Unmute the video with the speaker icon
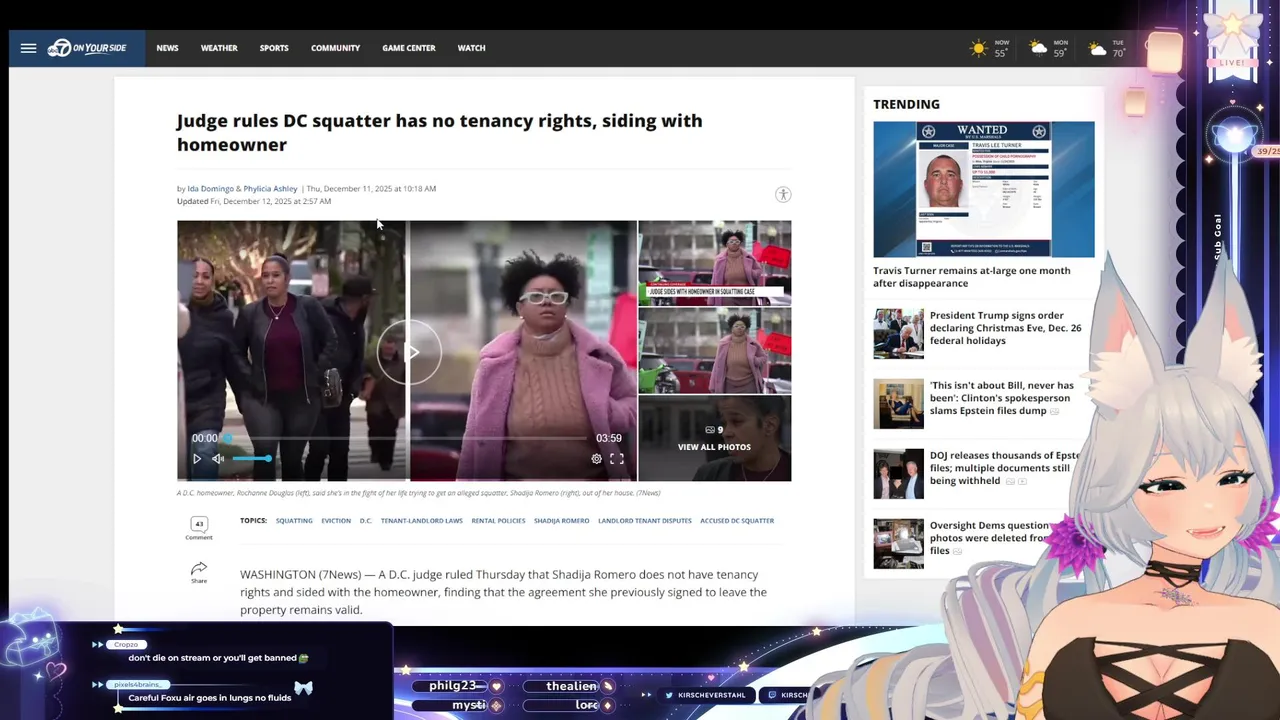 (x=218, y=459)
